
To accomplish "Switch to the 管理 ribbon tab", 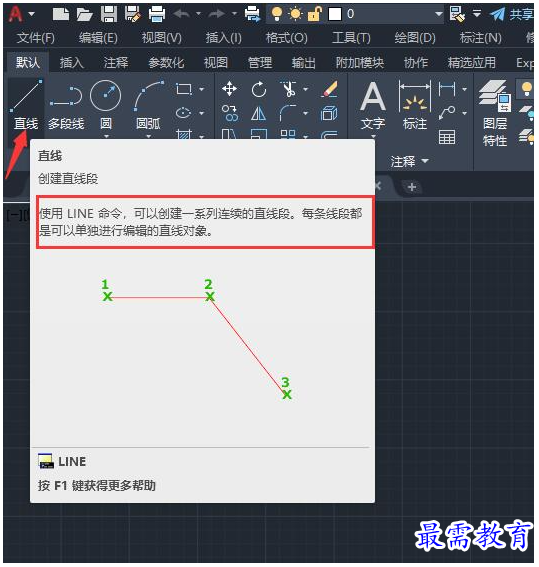I will point(260,63).
